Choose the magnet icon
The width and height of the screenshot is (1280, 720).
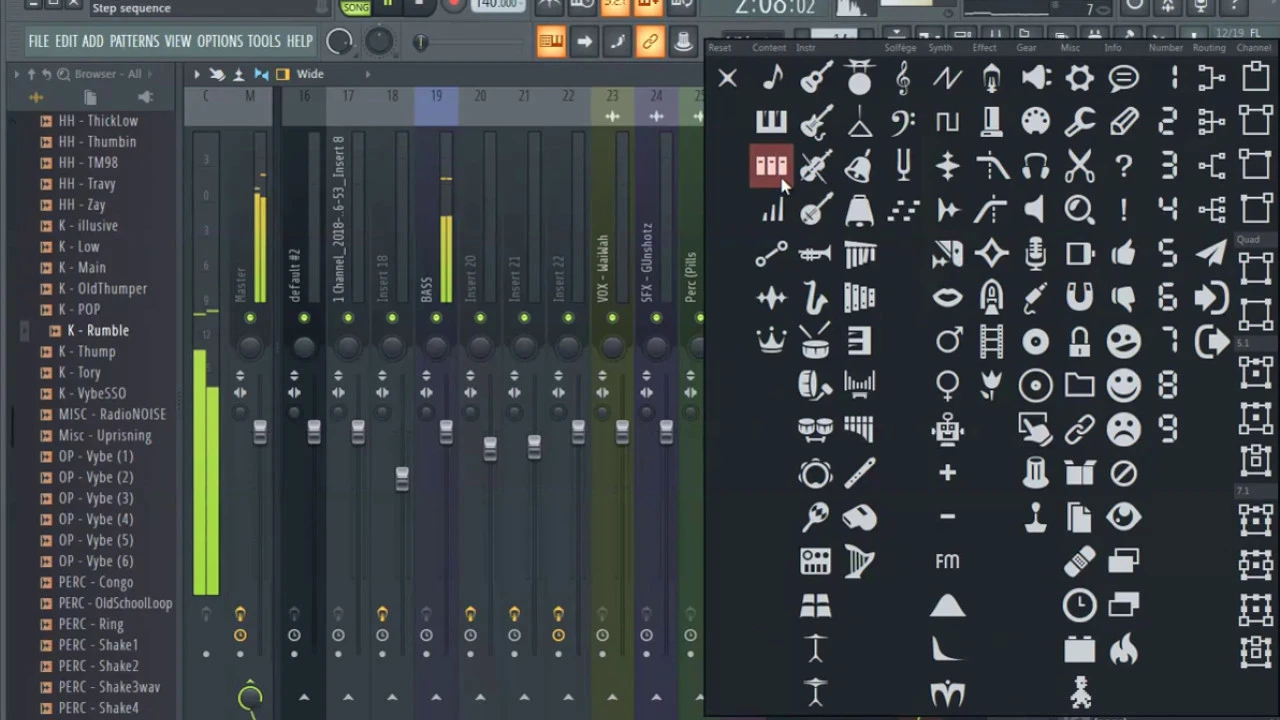[x=1079, y=297]
